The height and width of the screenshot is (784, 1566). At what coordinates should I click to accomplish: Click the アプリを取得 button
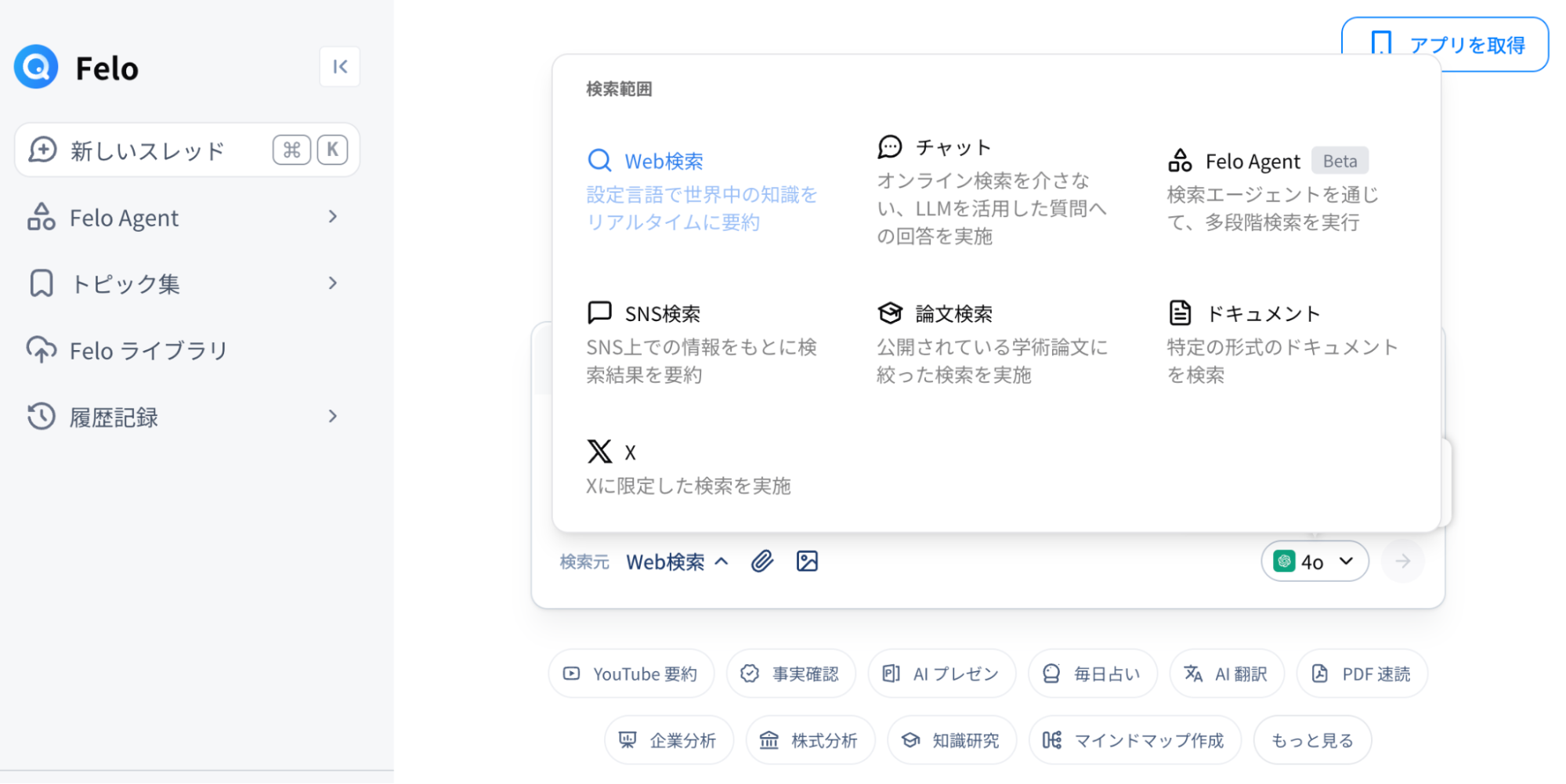pos(1445,45)
